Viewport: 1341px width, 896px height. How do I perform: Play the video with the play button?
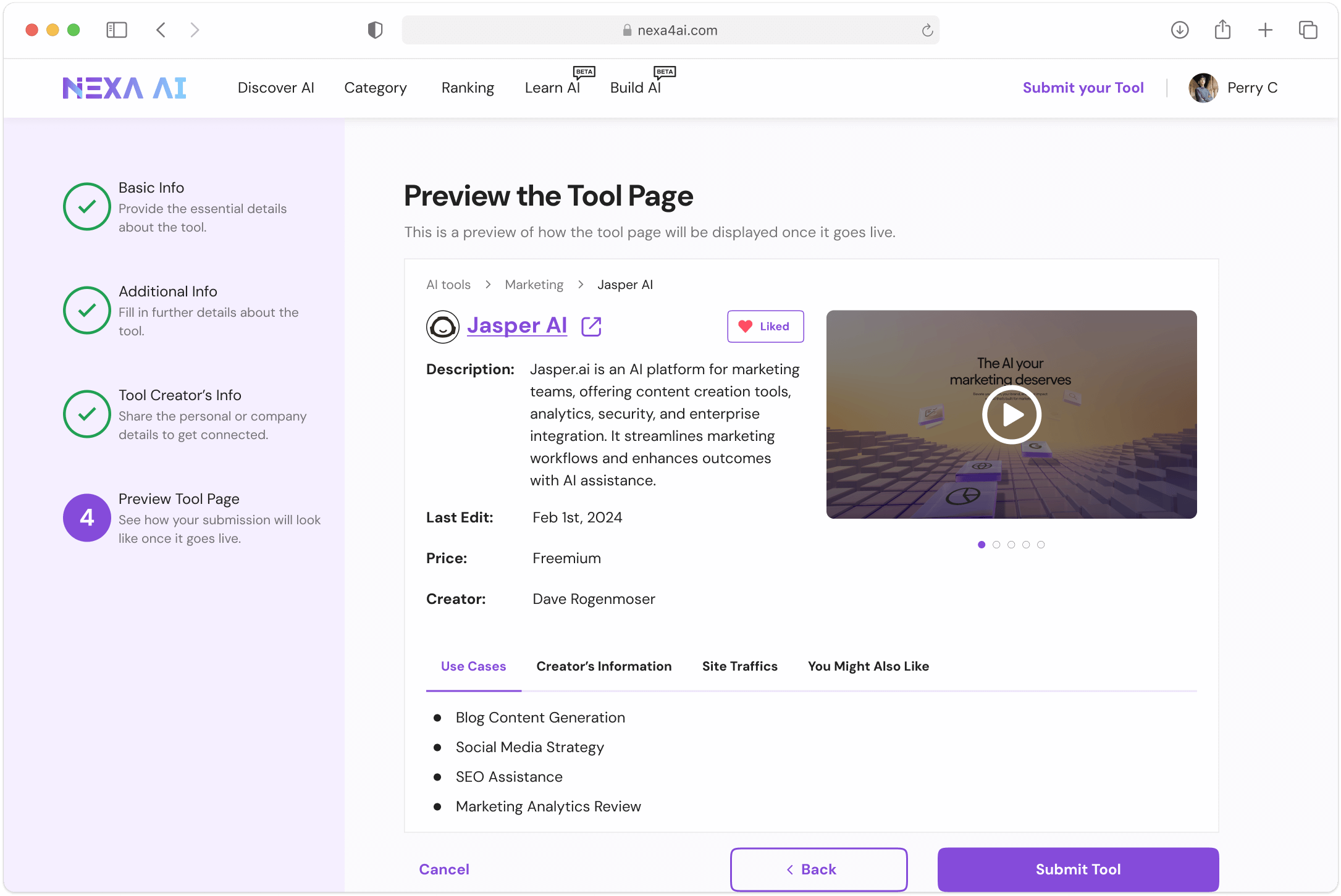coord(1011,414)
